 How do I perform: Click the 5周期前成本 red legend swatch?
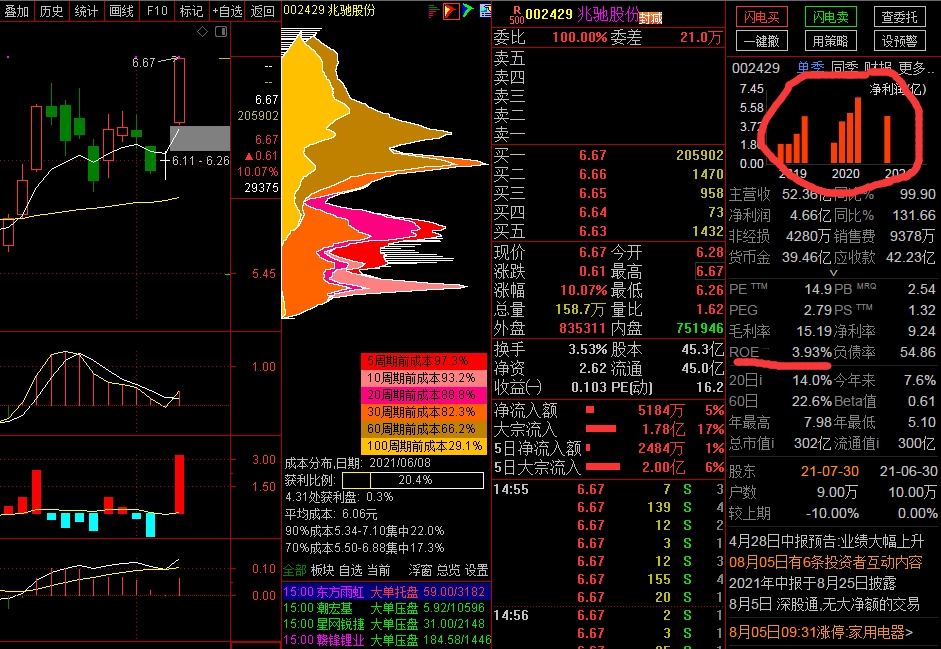(424, 361)
